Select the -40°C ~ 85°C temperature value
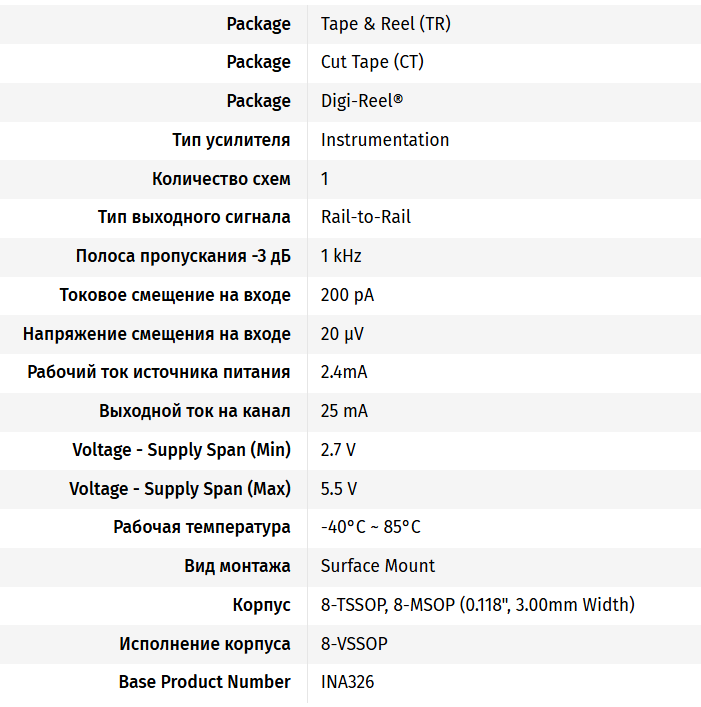Viewport: 701px width, 707px height. tap(370, 527)
